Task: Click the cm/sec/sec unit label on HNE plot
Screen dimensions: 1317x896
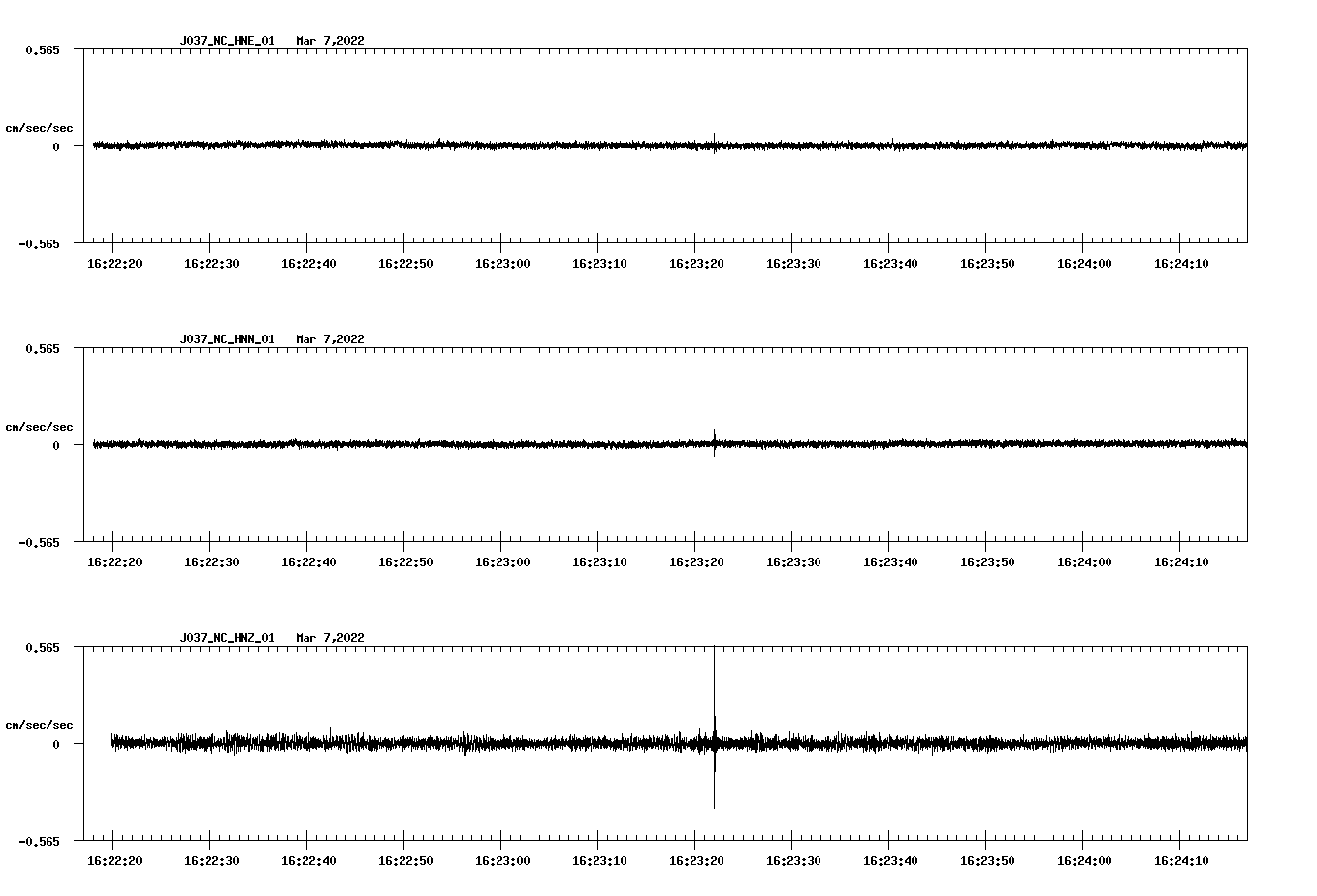Action: pyautogui.click(x=39, y=128)
